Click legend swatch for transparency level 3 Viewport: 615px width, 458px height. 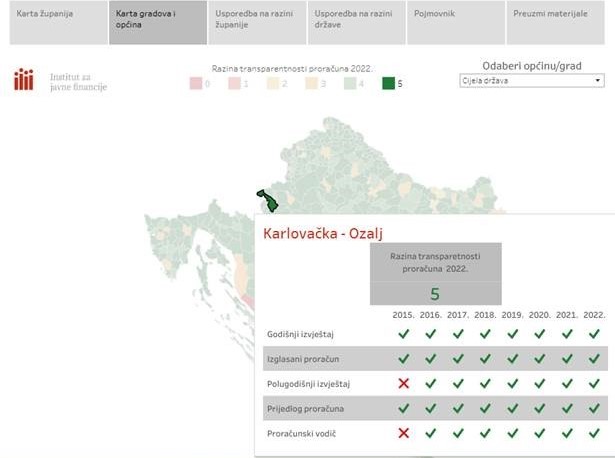tap(310, 84)
